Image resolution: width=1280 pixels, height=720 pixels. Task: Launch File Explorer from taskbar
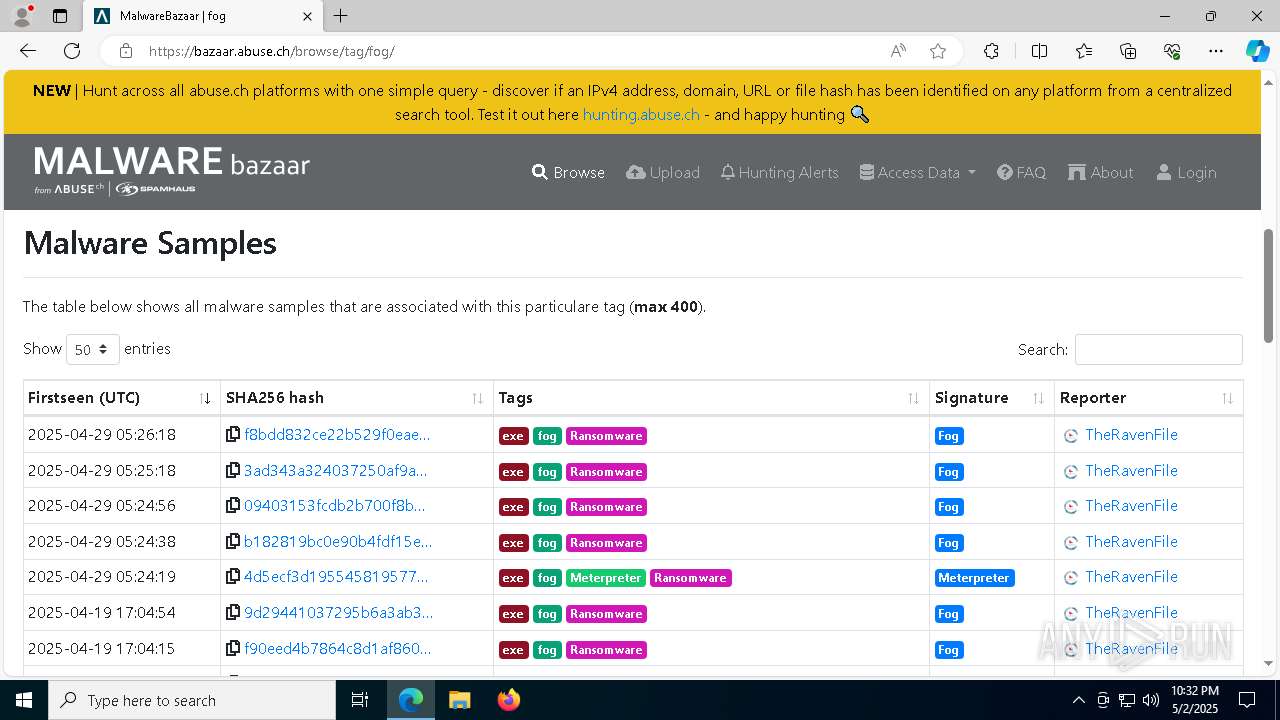pos(459,700)
